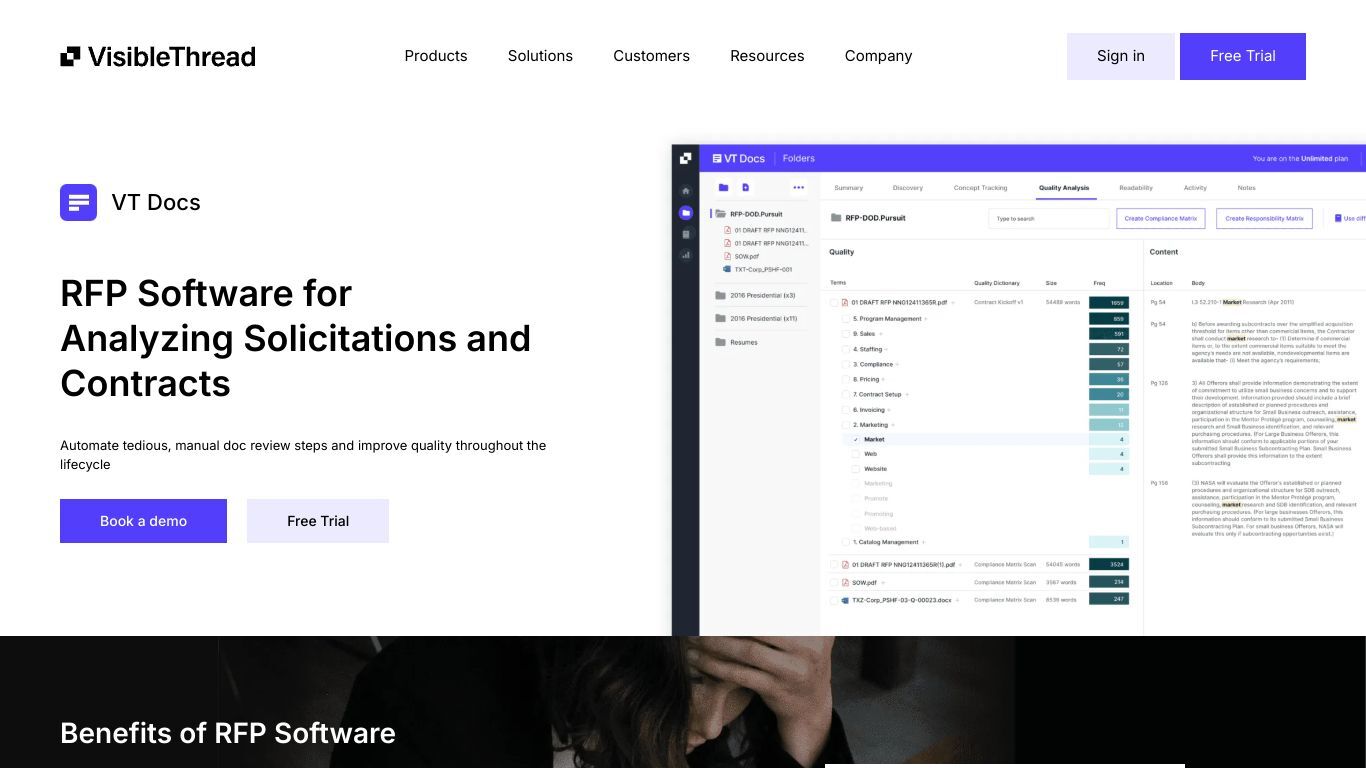Image resolution: width=1366 pixels, height=768 pixels.
Task: Click the app logo atop dark sidebar
Action: [685, 158]
